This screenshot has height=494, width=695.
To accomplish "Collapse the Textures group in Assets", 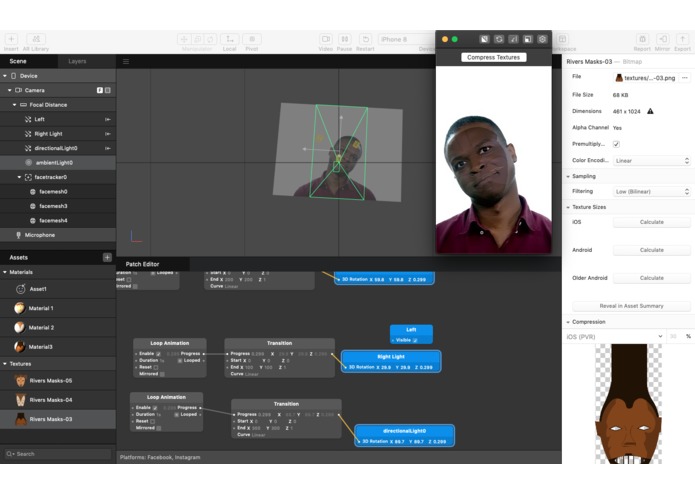I will tap(5, 364).
